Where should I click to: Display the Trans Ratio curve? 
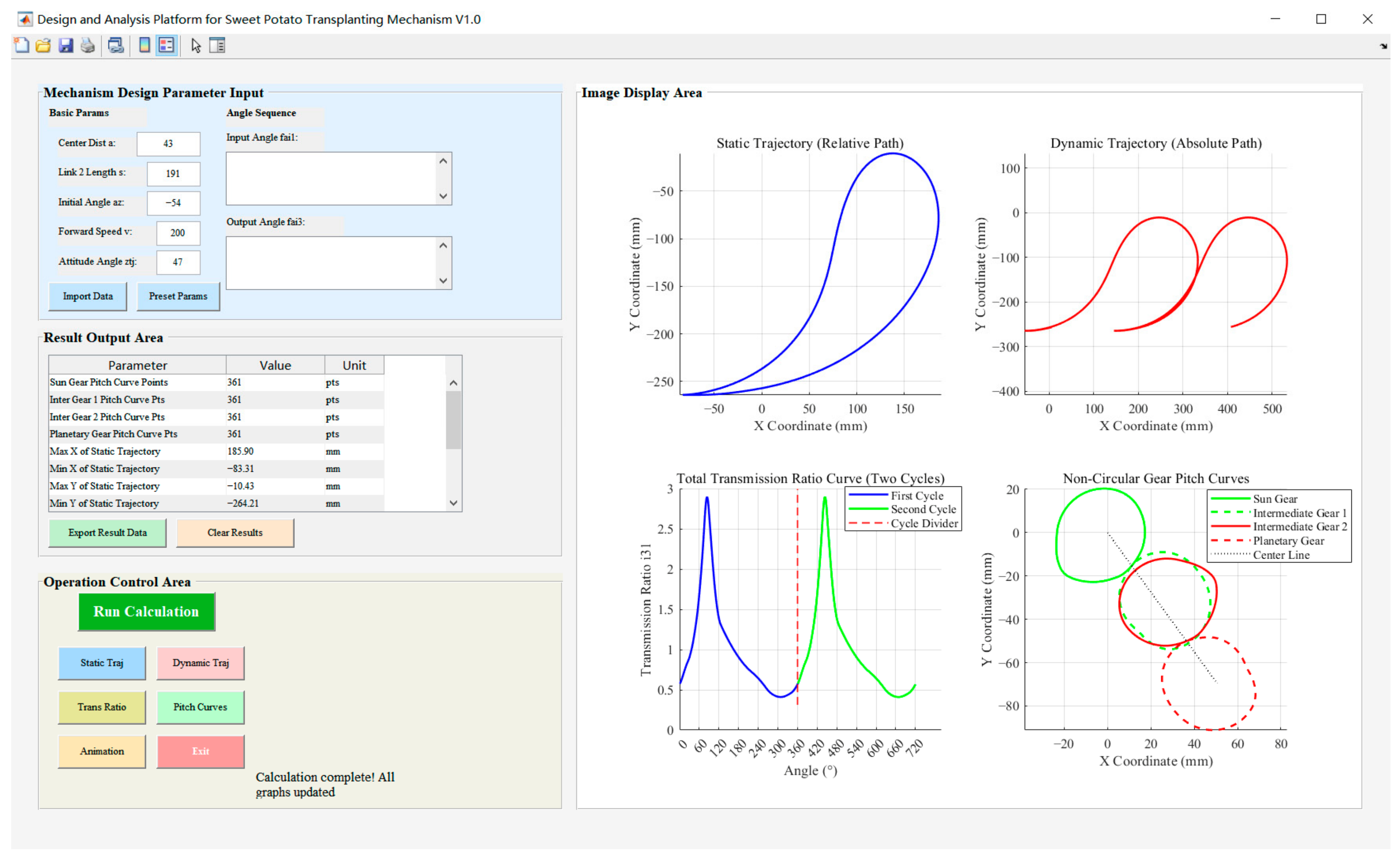[102, 707]
